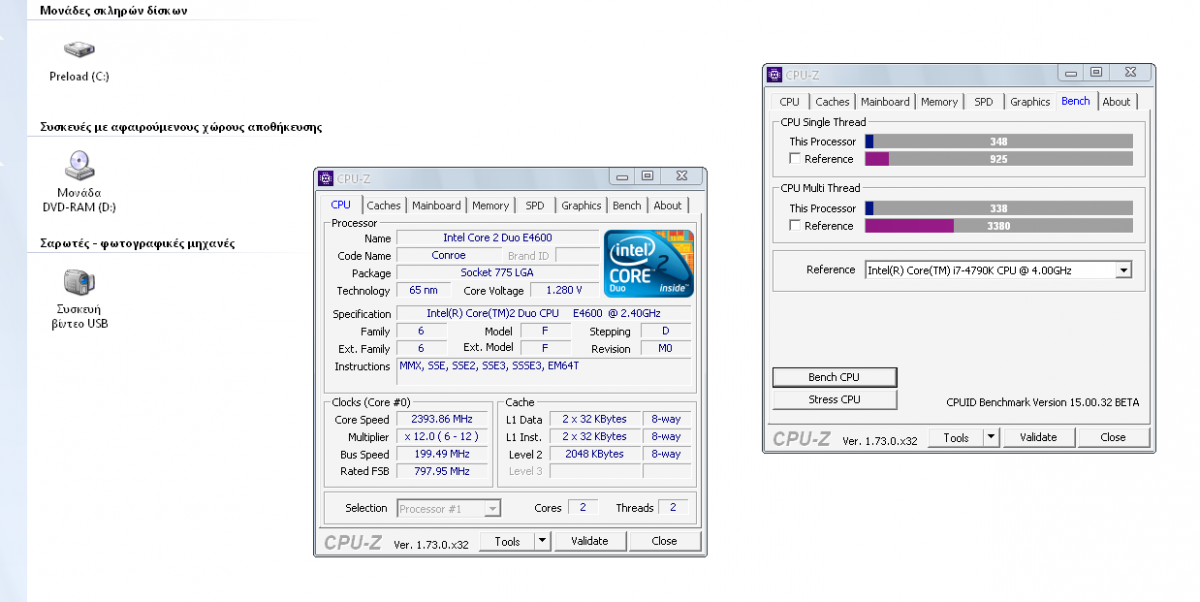Click the Single Thread This Processor bar showing 348
The height and width of the screenshot is (602, 1200).
pos(999,142)
